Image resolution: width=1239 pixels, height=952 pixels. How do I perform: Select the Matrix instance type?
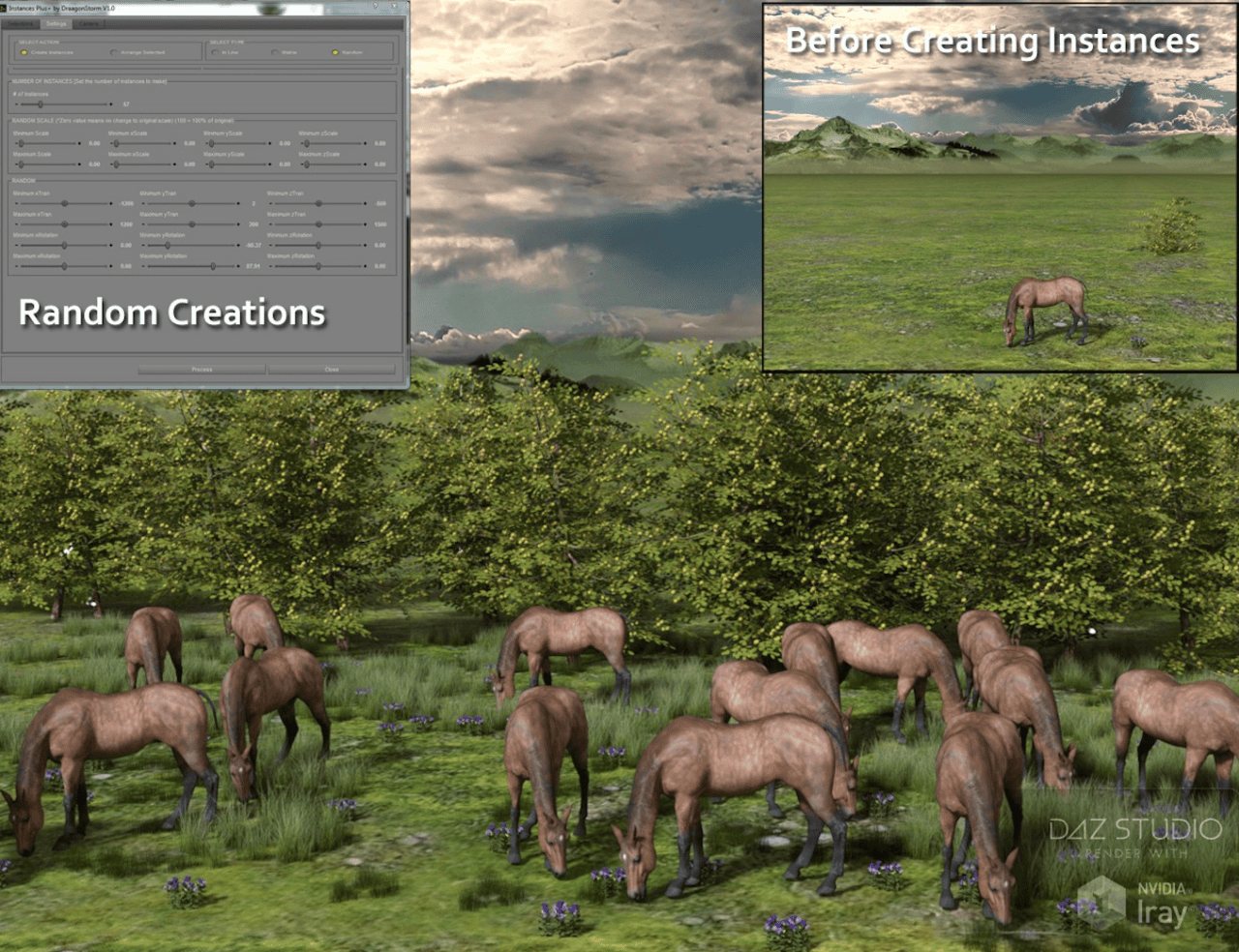(x=275, y=52)
